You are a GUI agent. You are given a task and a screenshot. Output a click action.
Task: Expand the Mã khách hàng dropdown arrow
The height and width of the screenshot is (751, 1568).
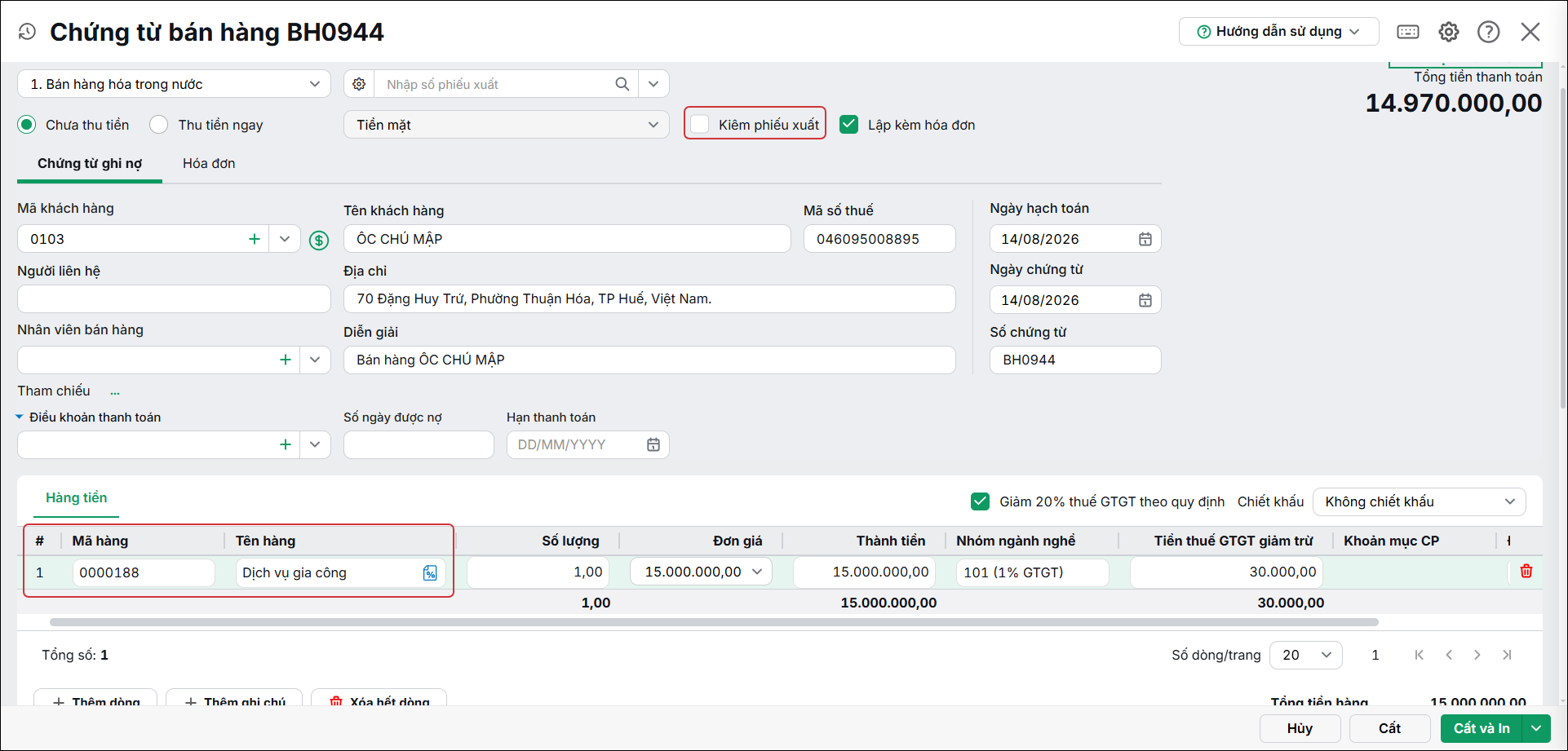tap(285, 239)
